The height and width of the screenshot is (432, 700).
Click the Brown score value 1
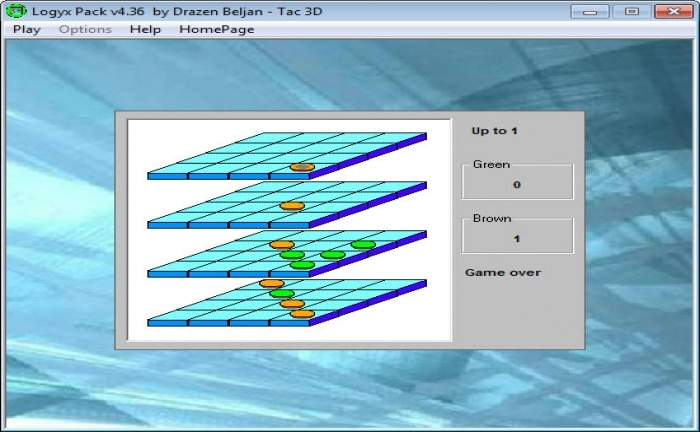[517, 239]
